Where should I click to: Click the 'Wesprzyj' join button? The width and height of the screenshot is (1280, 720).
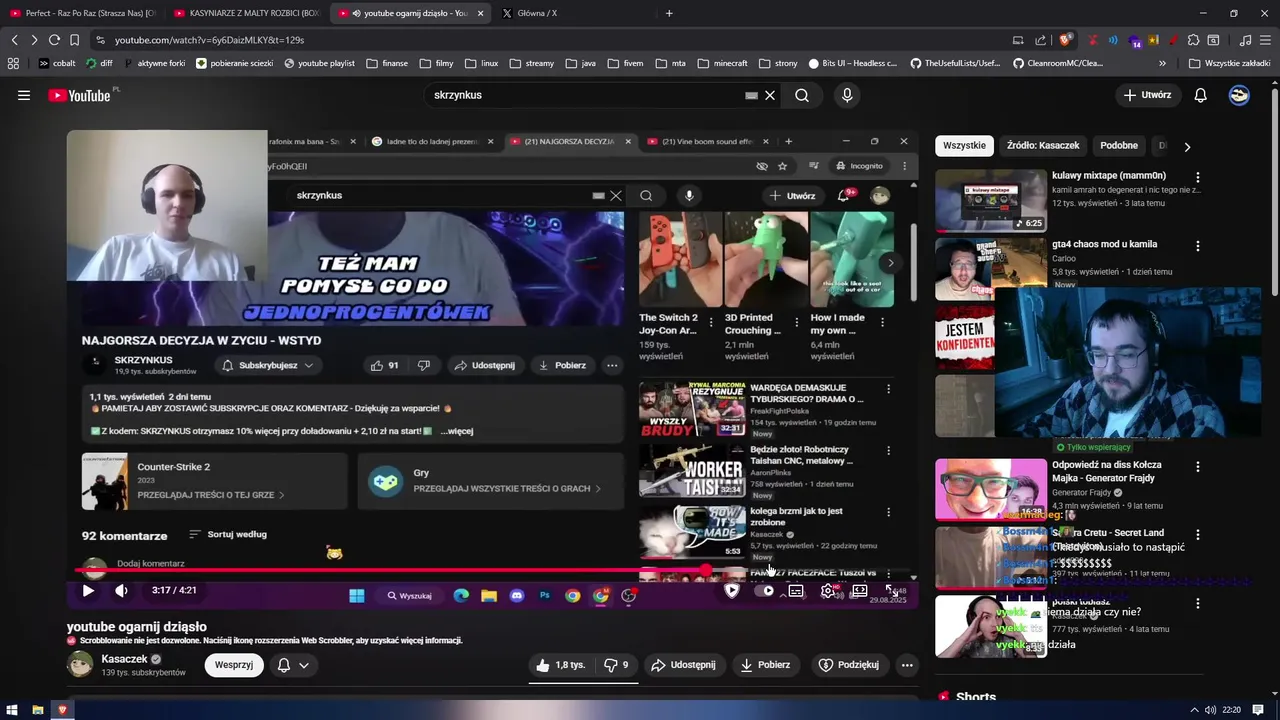point(233,665)
